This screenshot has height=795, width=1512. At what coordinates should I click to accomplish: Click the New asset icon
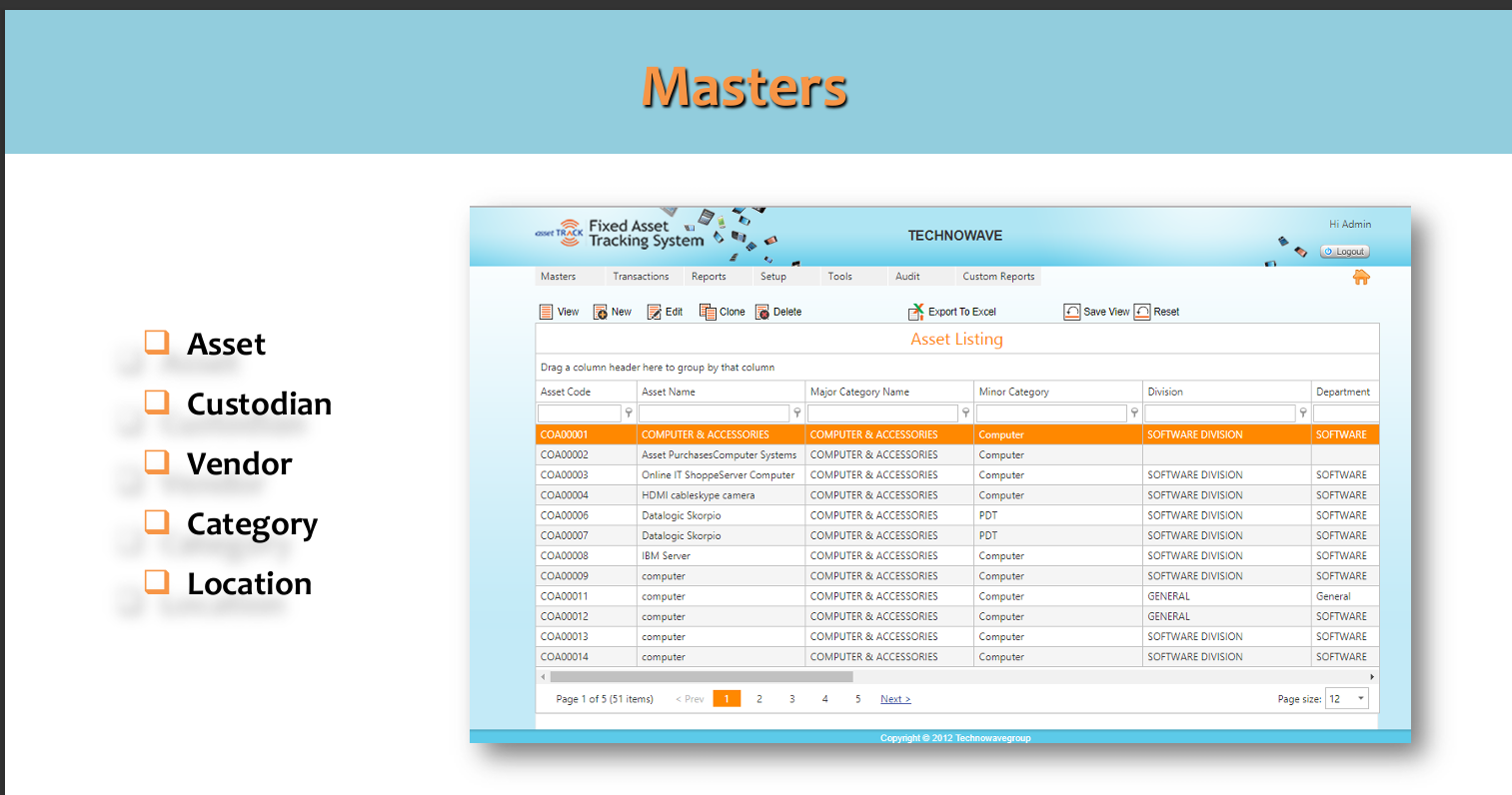coord(601,312)
